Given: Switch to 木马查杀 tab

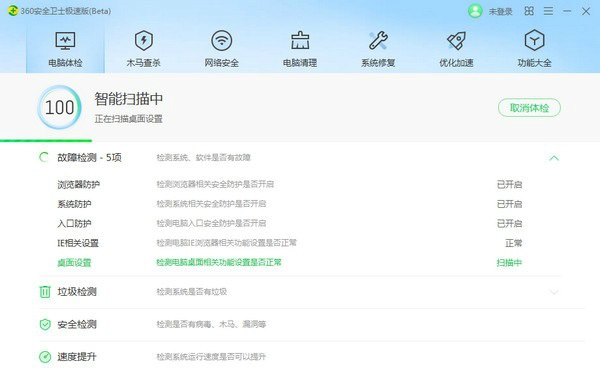Looking at the screenshot, I should point(143,49).
